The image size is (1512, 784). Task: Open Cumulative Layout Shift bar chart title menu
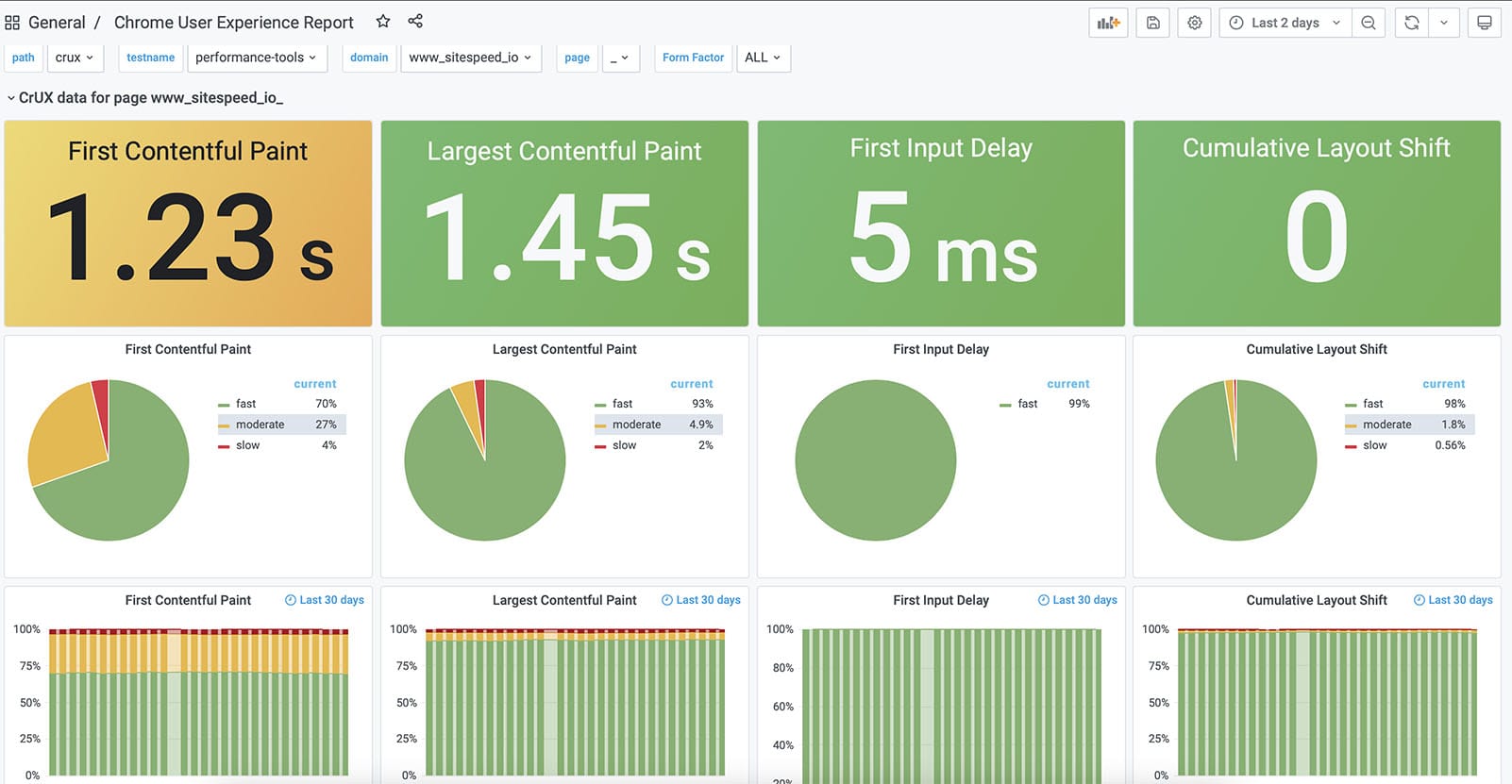point(1317,600)
